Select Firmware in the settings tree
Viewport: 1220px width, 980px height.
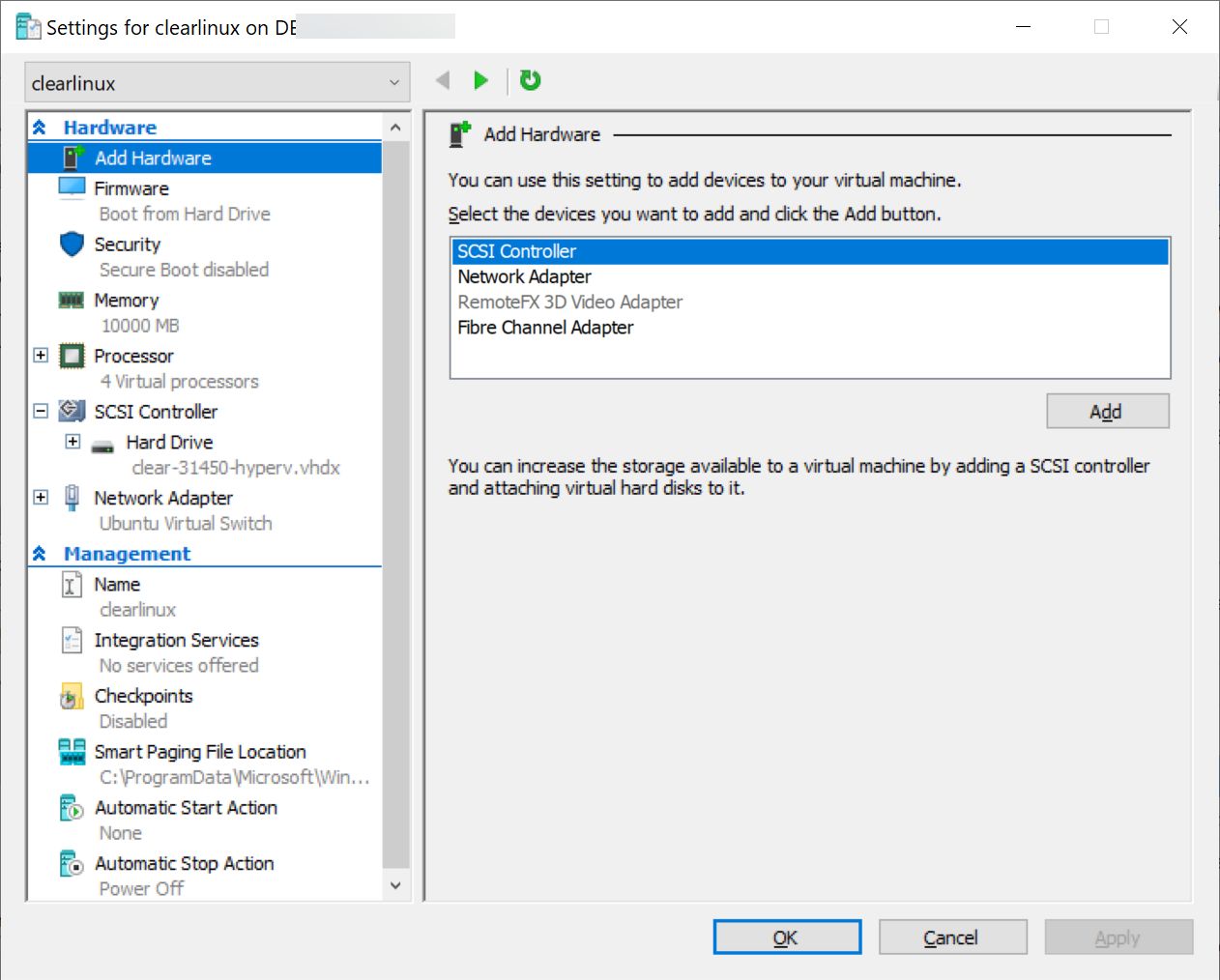point(131,188)
